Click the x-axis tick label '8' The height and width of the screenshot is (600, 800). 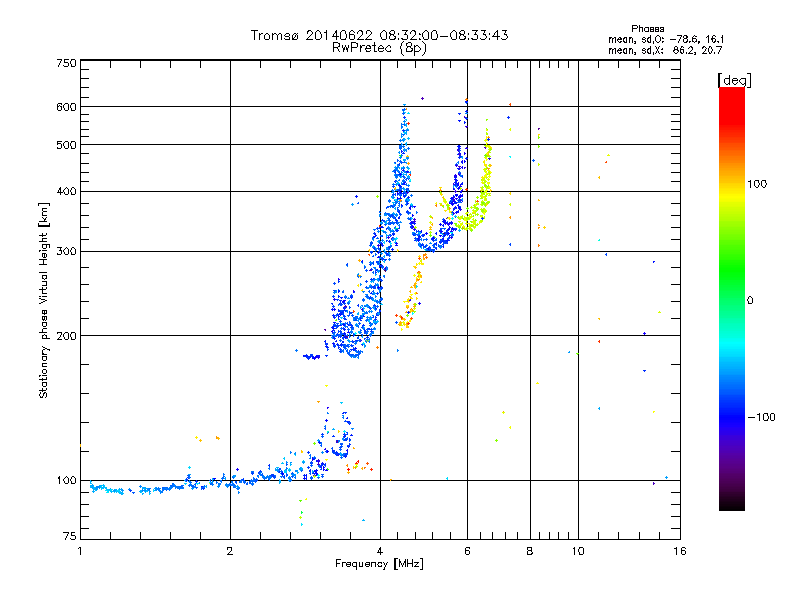click(530, 551)
